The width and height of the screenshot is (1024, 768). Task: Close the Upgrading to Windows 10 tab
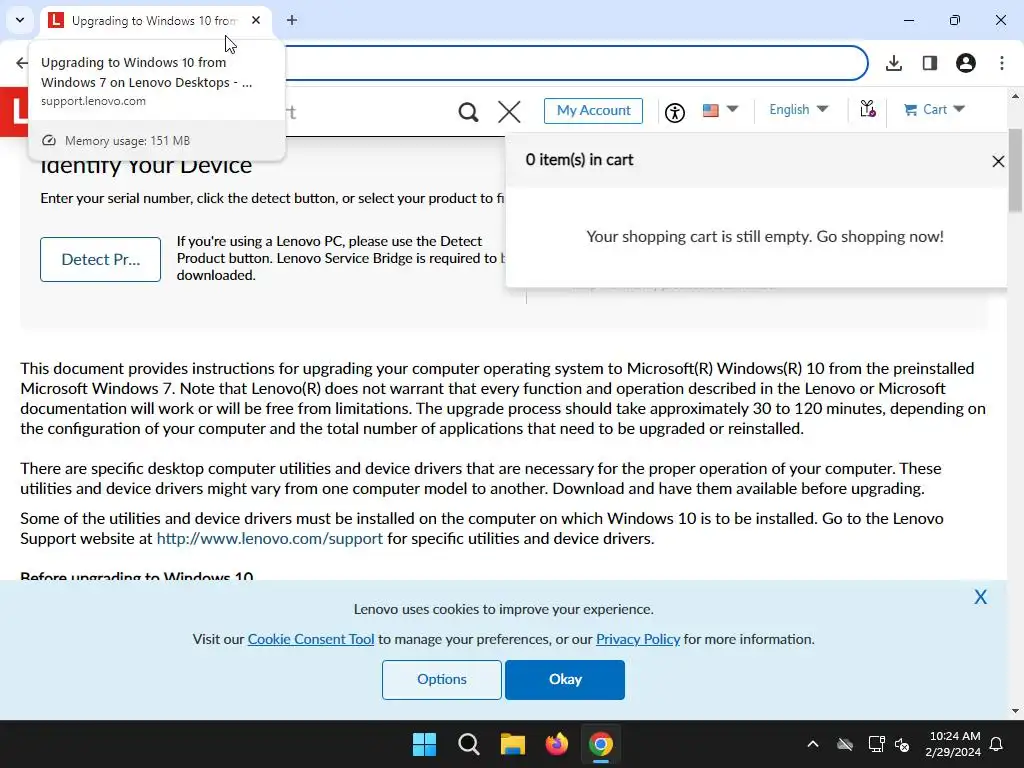[x=256, y=20]
